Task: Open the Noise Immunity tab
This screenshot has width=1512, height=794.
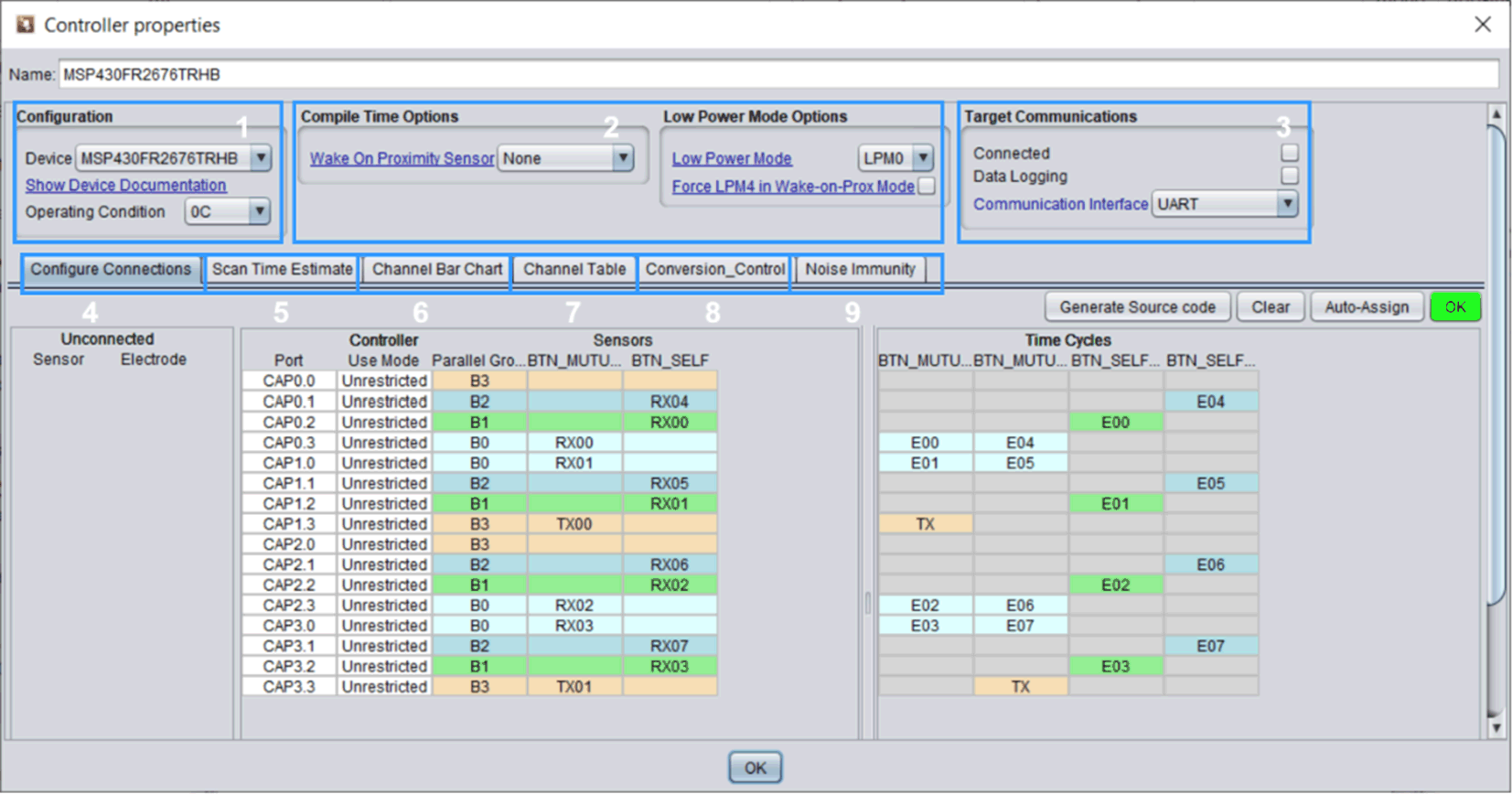Action: coord(860,270)
